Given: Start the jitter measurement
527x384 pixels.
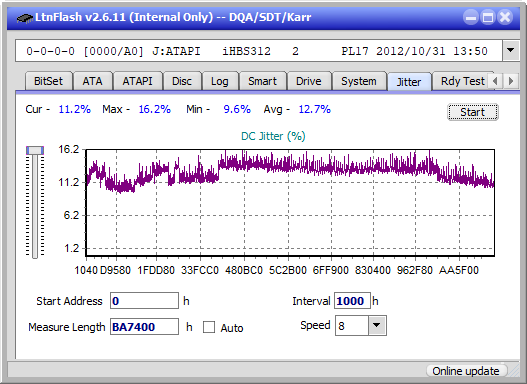Looking at the screenshot, I should point(473,112).
